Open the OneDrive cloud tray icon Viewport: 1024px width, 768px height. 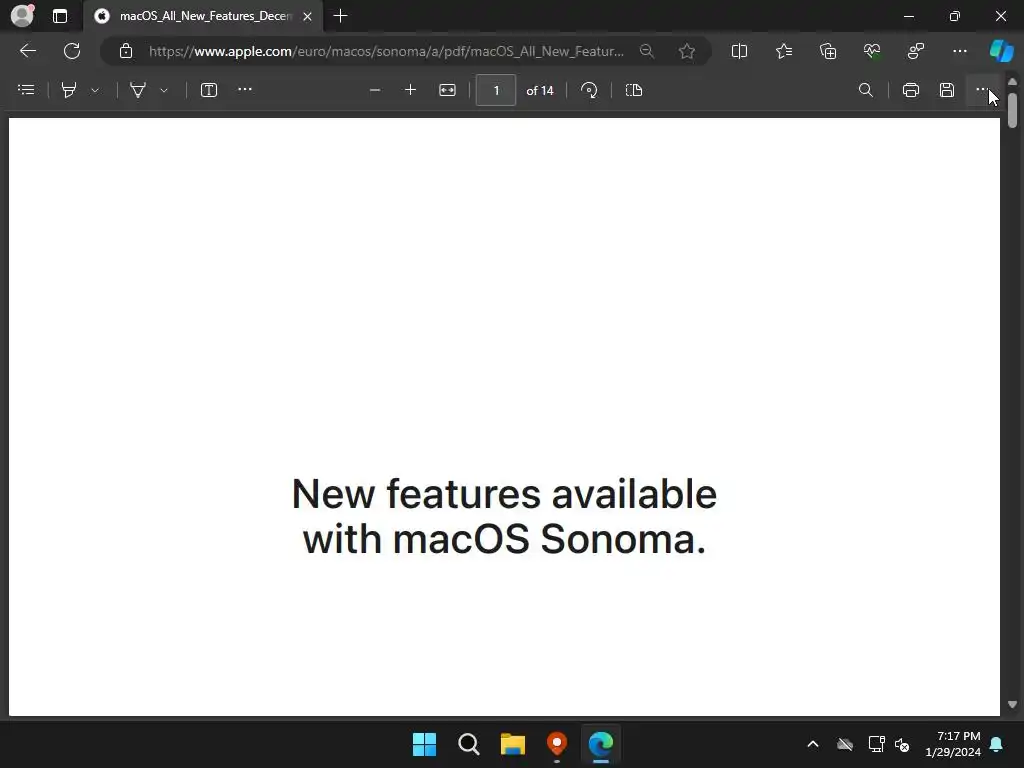pos(845,744)
